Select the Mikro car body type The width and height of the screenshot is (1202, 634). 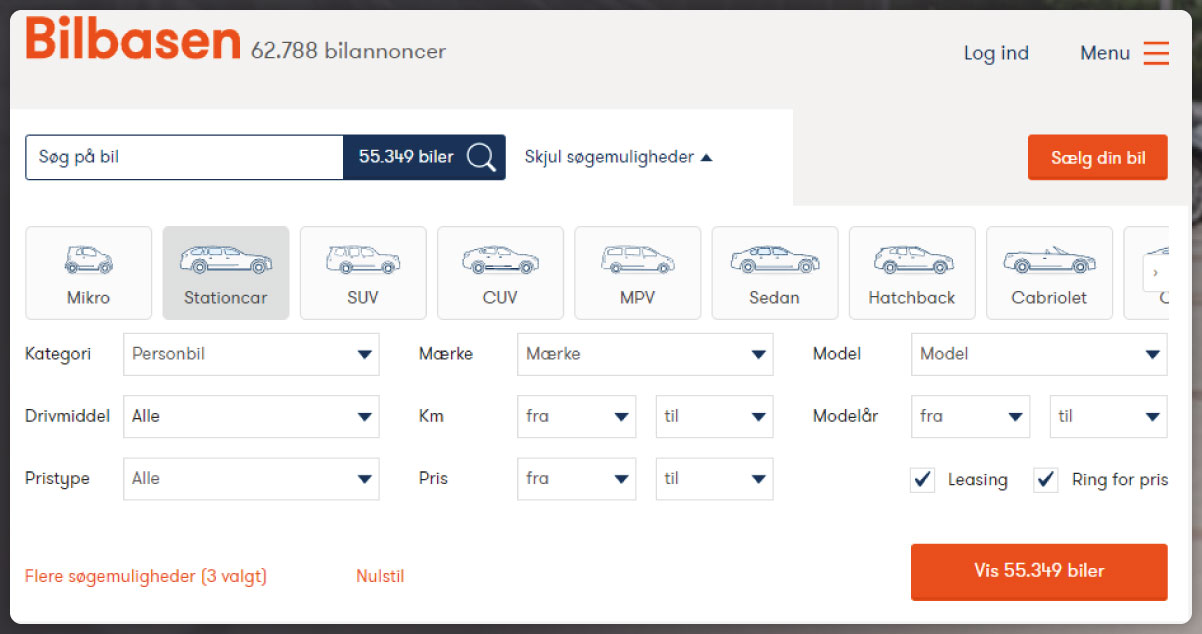88,273
